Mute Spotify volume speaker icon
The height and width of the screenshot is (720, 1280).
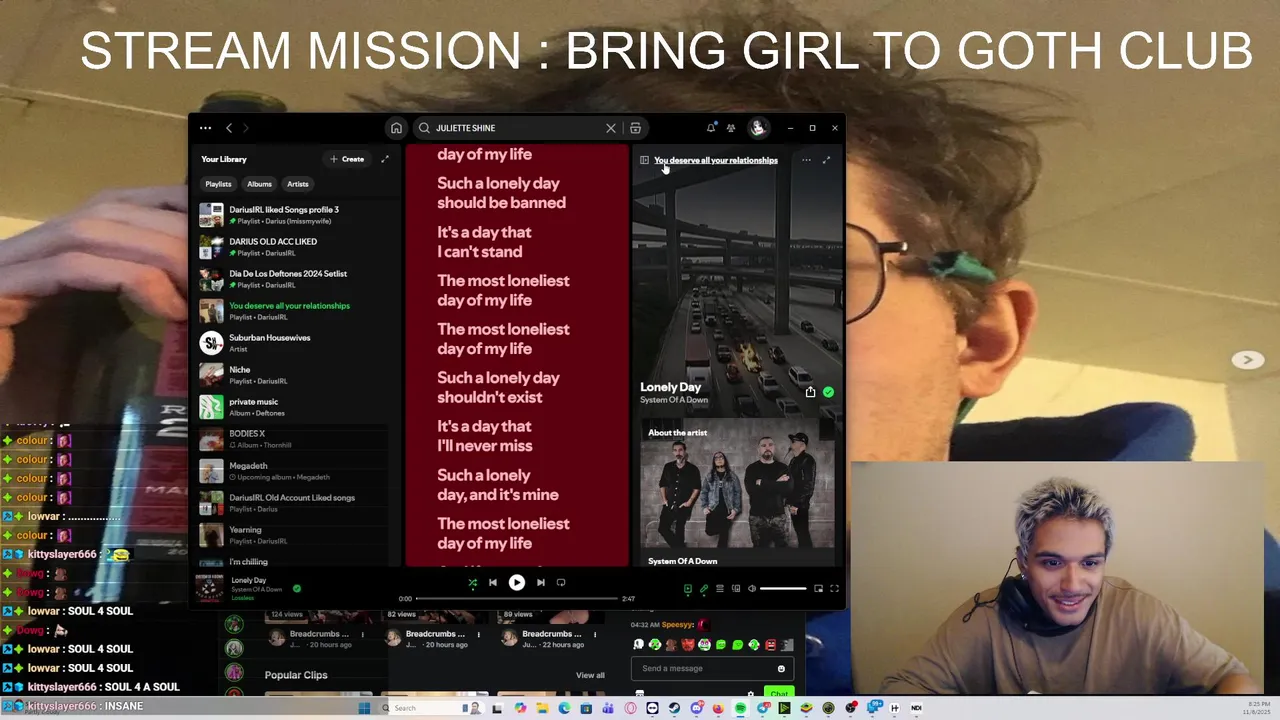tap(752, 588)
